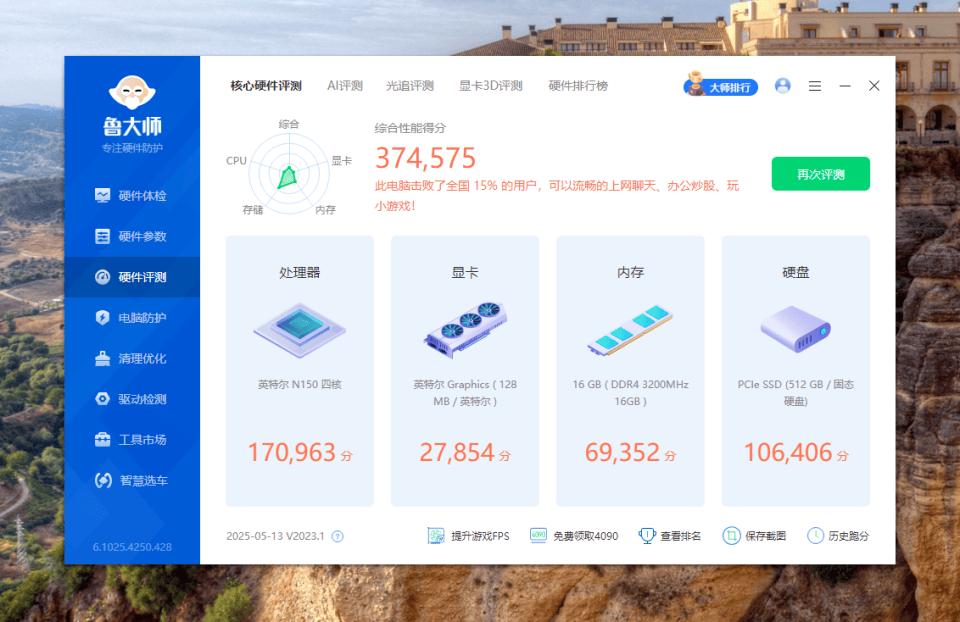
Task: Click the version number 6.1025.4250.428
Action: [132, 547]
